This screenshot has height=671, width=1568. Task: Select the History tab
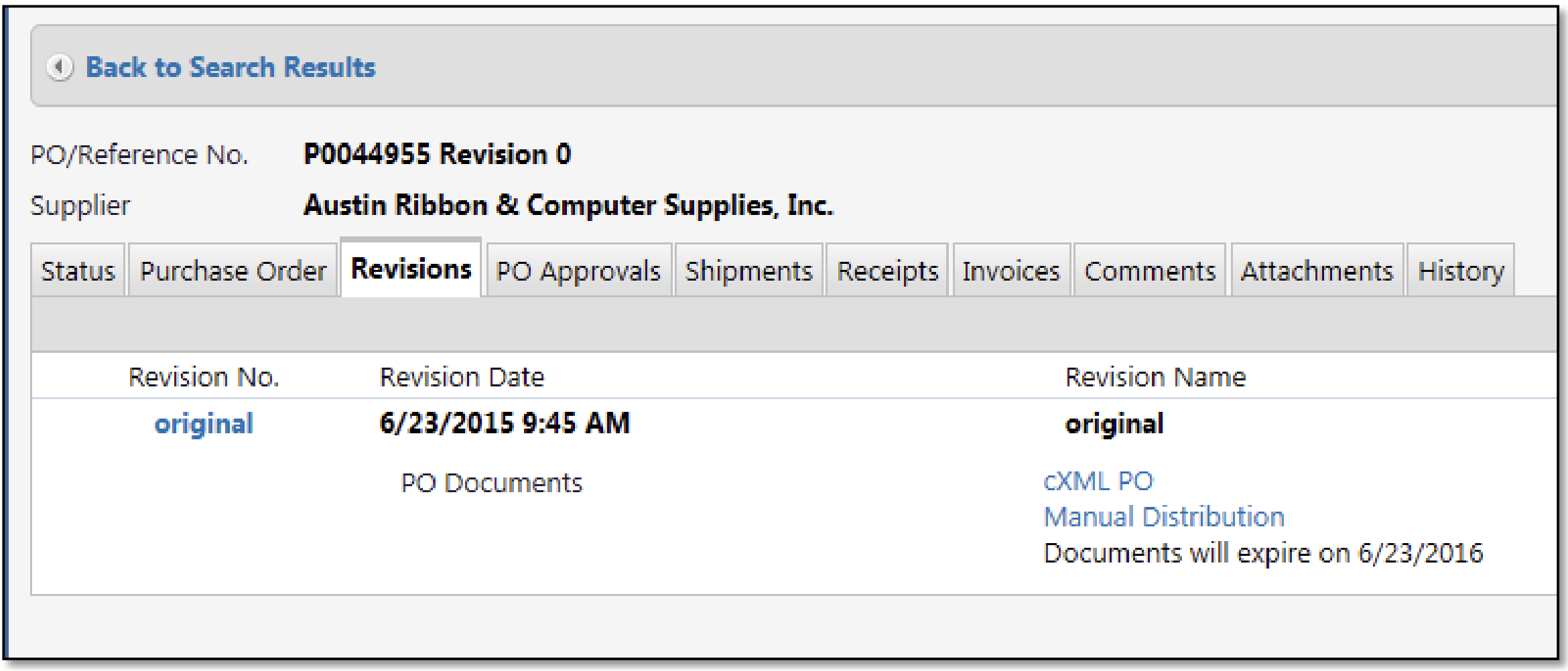[1461, 271]
